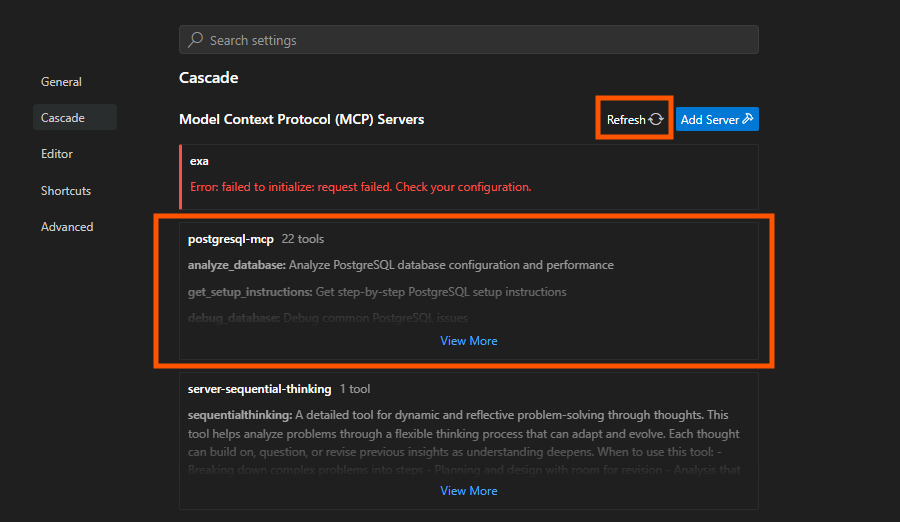Refresh the MCP servers list
900x522 pixels.
[635, 119]
